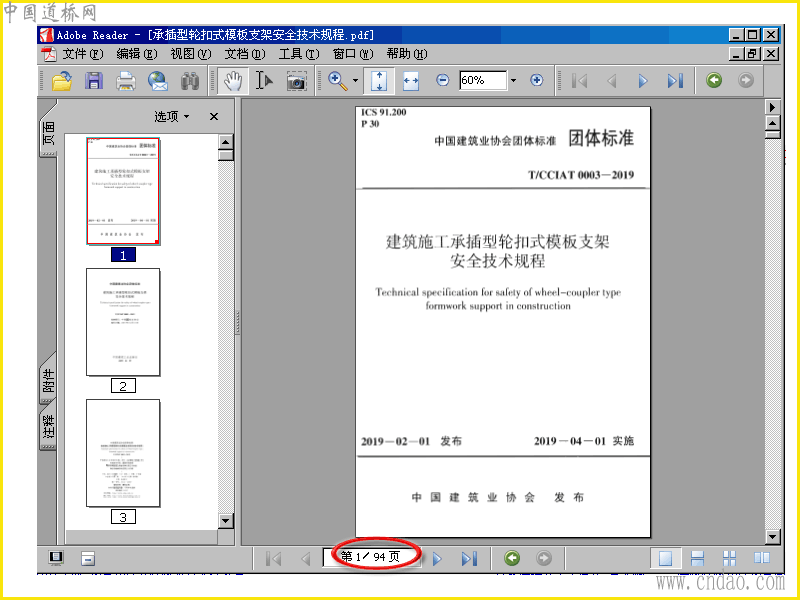Open the 帮助(H) menu

click(x=407, y=54)
